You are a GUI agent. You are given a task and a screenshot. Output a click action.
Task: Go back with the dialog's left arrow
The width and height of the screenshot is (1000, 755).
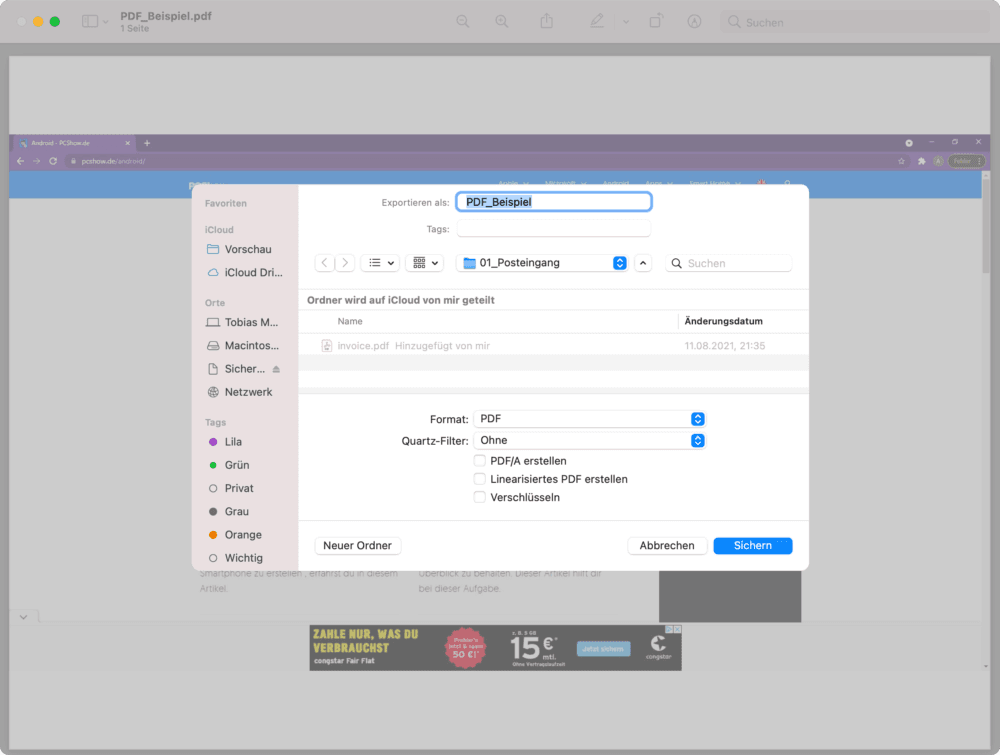(x=325, y=263)
